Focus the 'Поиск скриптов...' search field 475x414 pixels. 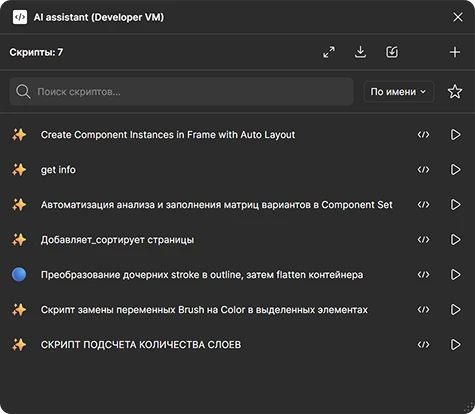181,92
